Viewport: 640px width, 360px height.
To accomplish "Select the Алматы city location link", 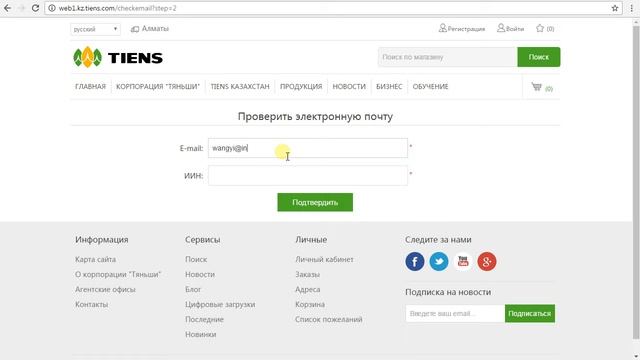I will click(150, 29).
